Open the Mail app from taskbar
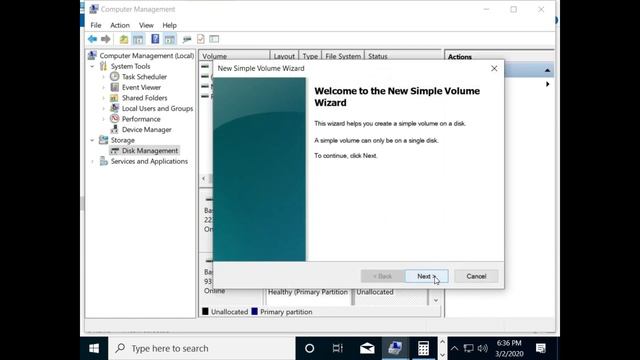Viewport: 640px width, 360px height. 367,349
